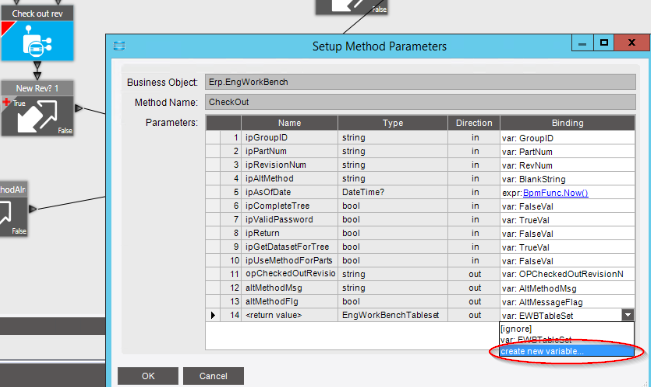Select the ipReturn parameter name
The height and width of the screenshot is (387, 651).
289,233
